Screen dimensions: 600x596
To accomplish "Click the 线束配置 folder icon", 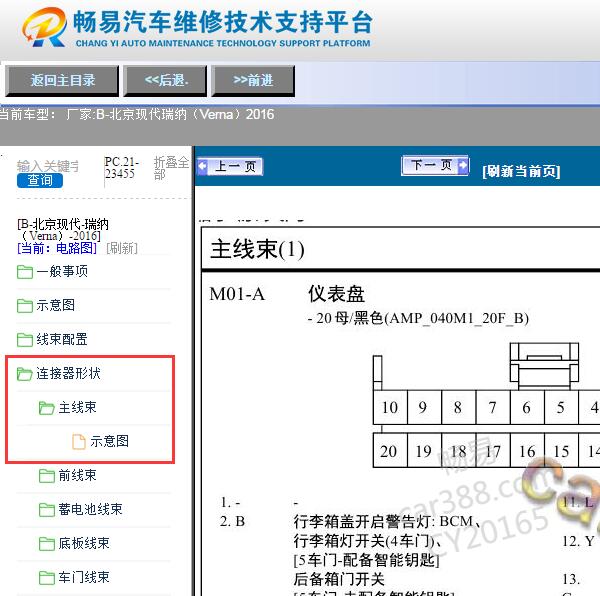I will (25, 340).
